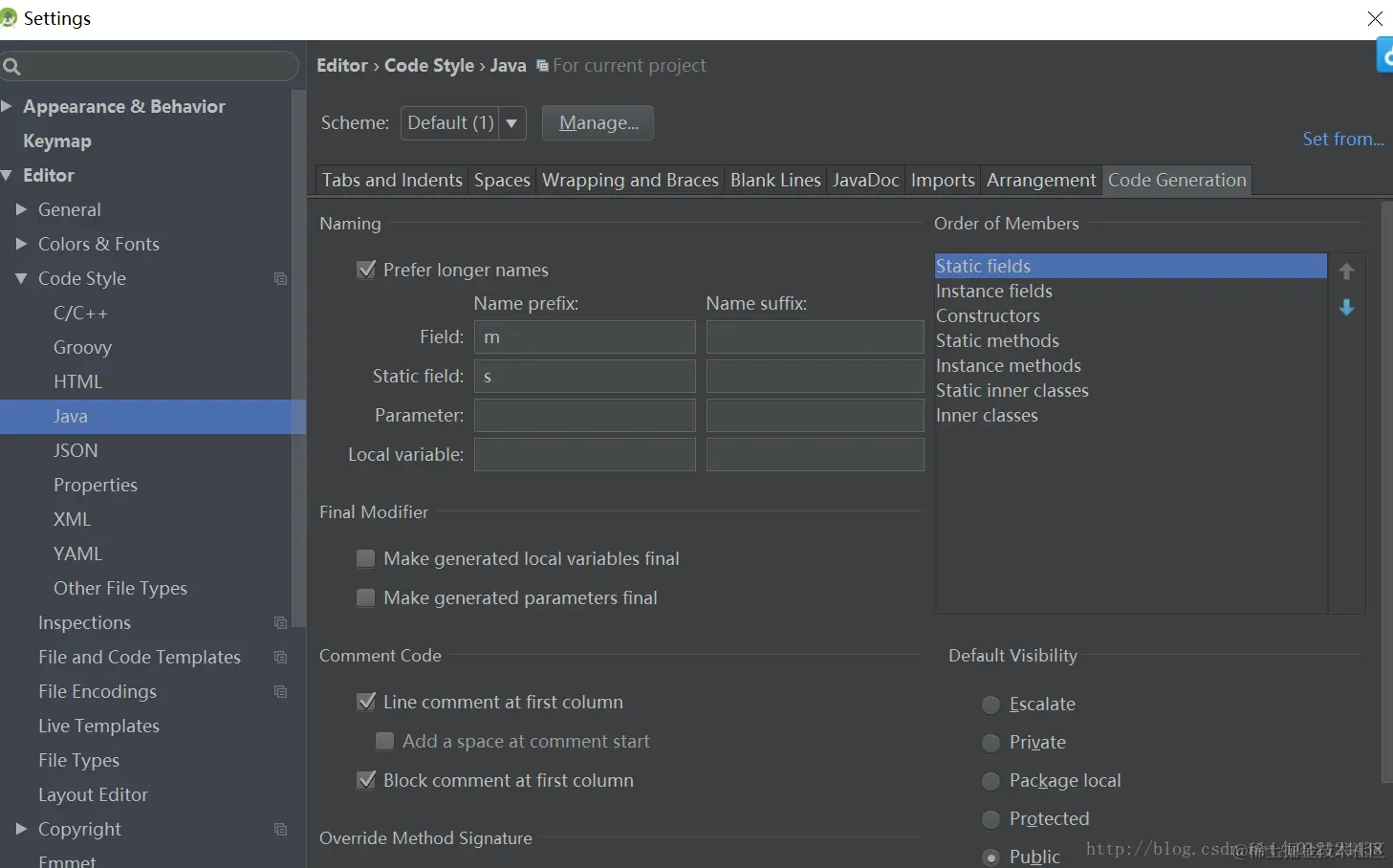Expand Colors & Fonts node
The image size is (1393, 868).
21,244
